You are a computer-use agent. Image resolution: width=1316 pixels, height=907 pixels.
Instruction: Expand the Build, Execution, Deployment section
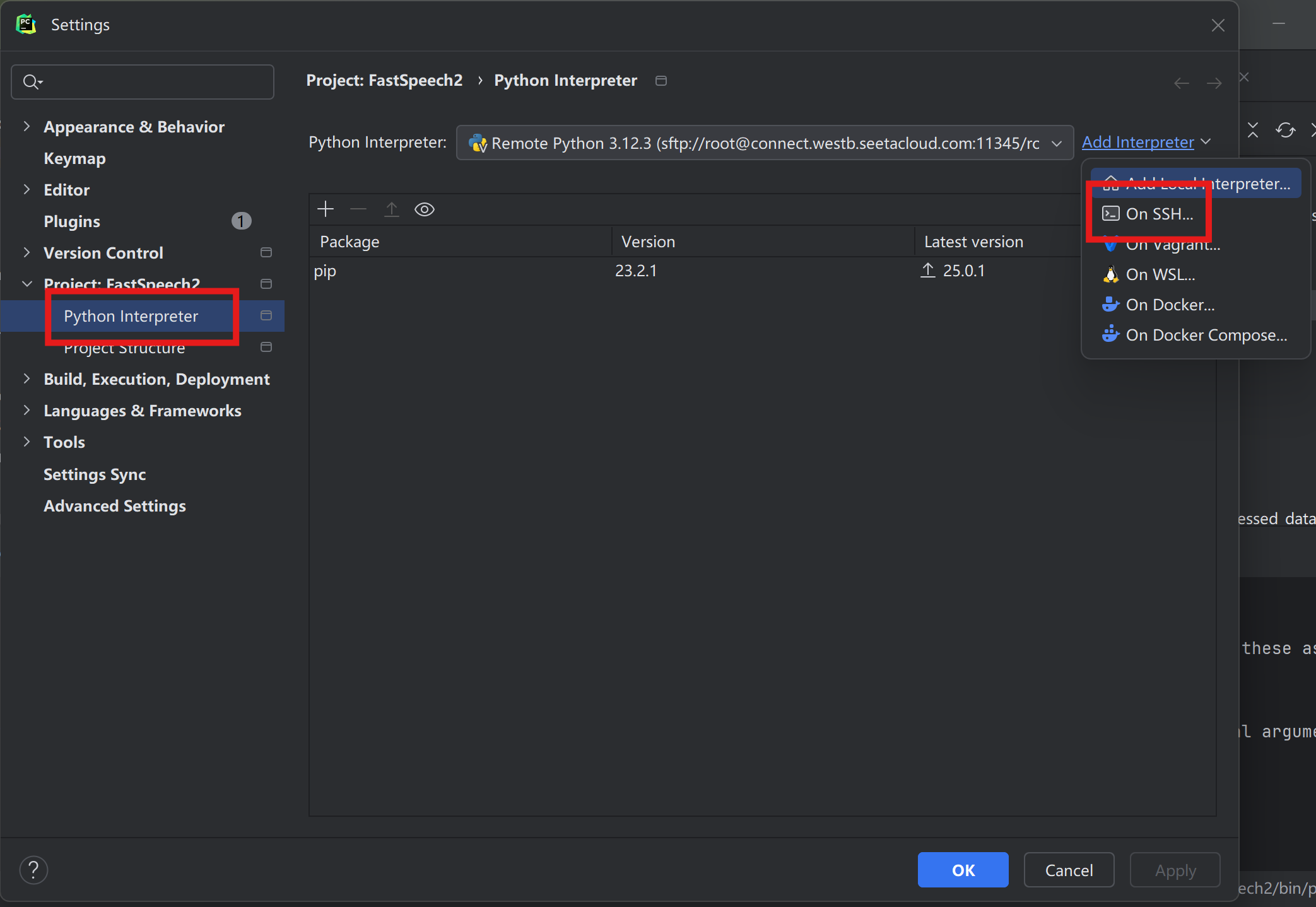26,379
